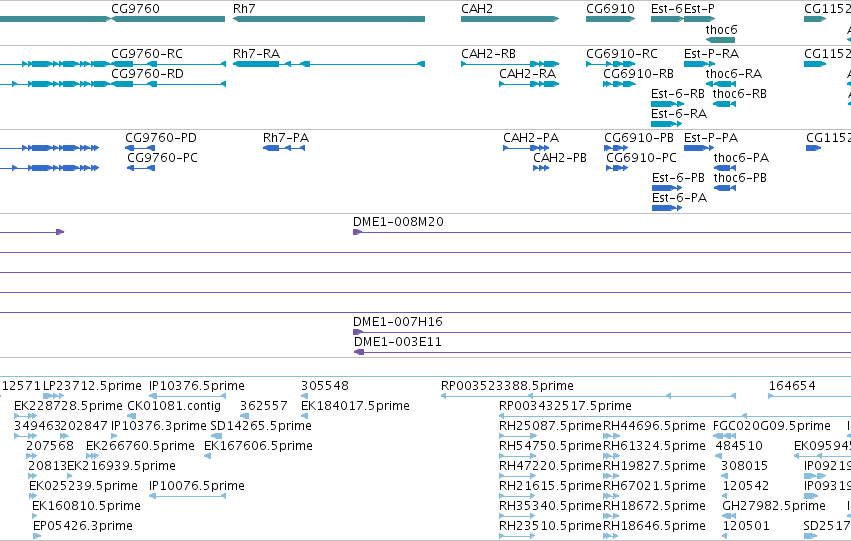
Task: Open the CAH2-RA transcript label
Action: tap(527, 74)
